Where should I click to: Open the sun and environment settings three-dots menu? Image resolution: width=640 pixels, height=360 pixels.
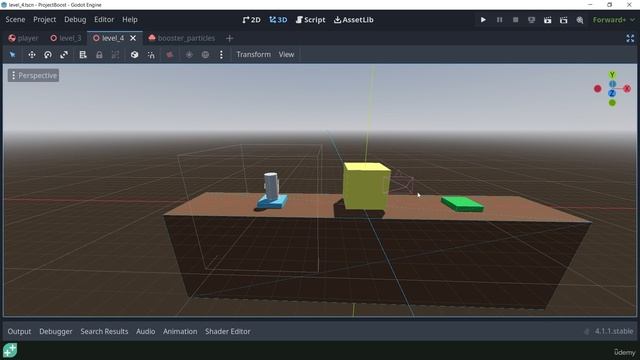221,55
